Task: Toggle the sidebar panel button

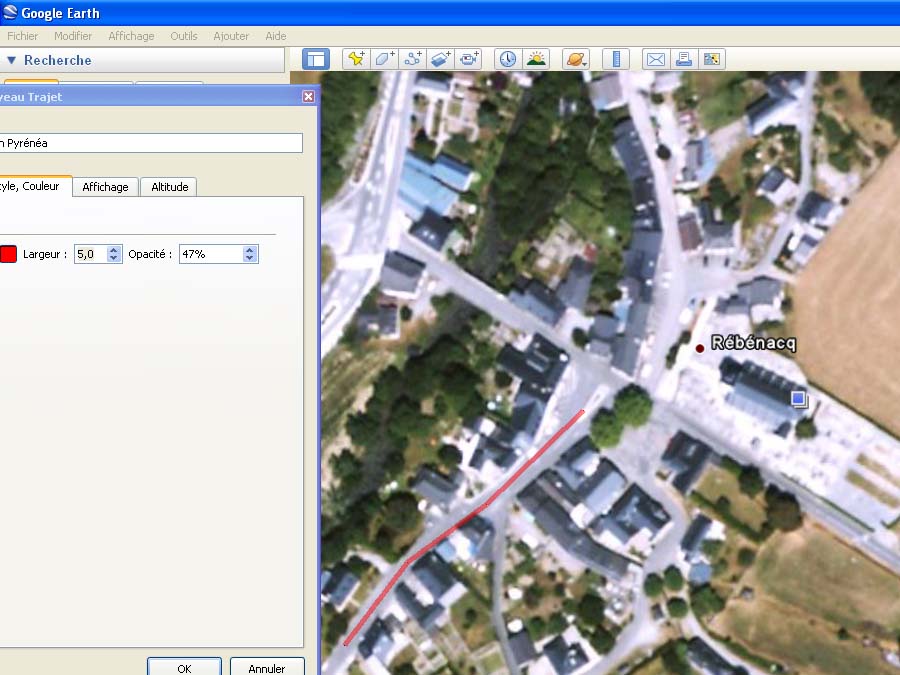Action: tap(316, 59)
